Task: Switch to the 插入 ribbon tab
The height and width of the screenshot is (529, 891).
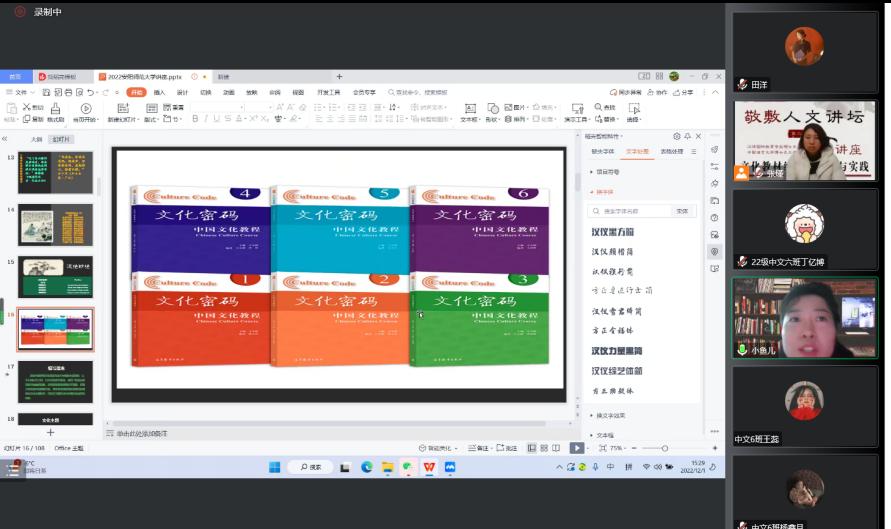Action: (160, 92)
